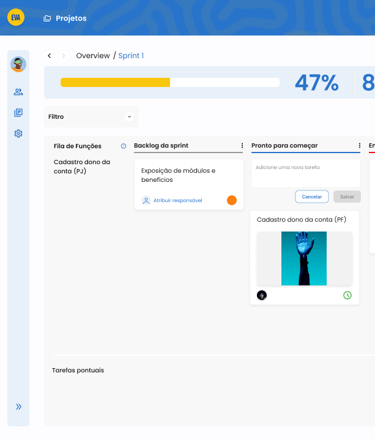Go back using the left arrow
The height and width of the screenshot is (441, 375).
coord(49,56)
